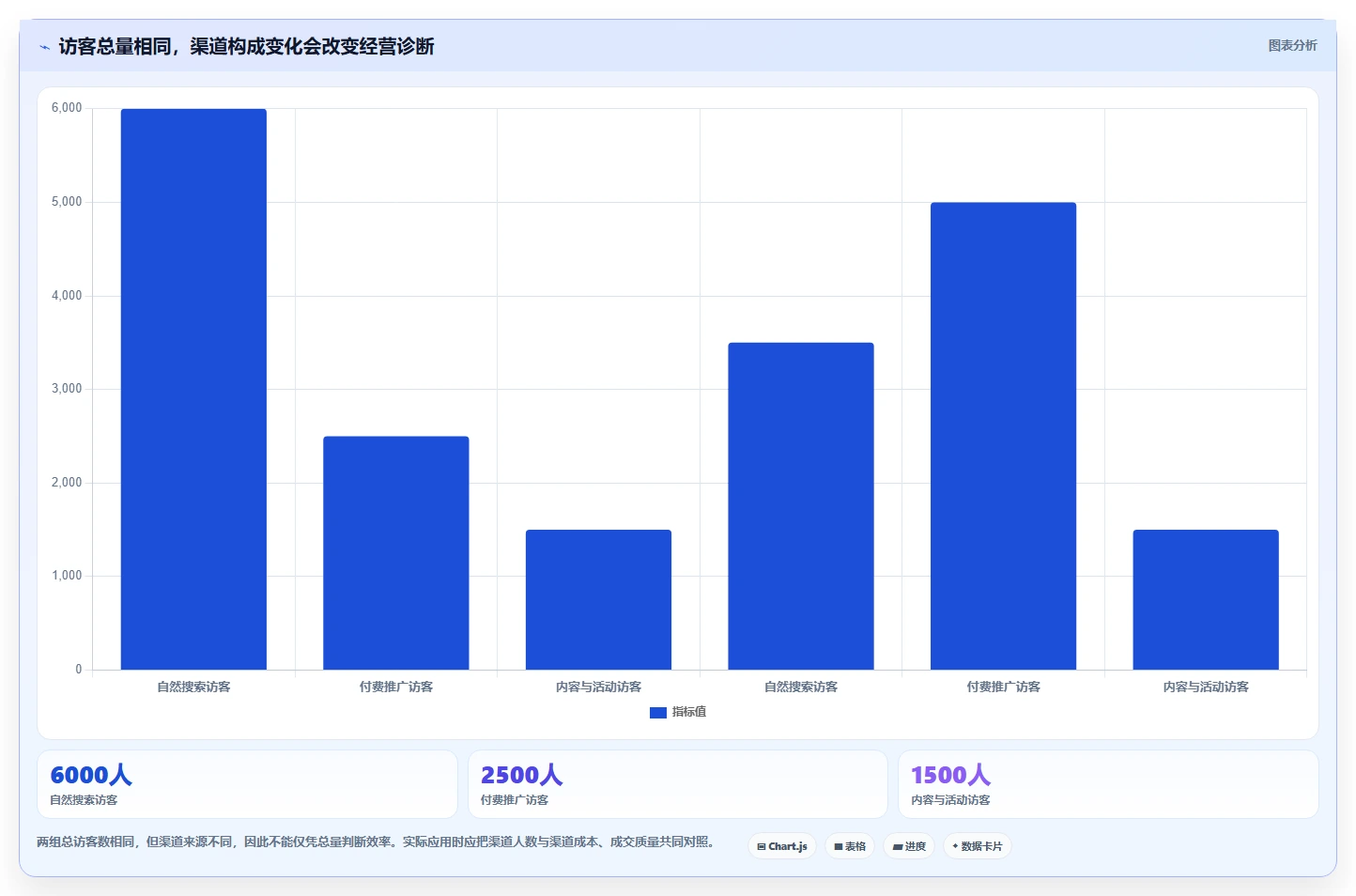Click the 2500人 付费推广访客 data card
This screenshot has height=896, width=1356.
678,784
